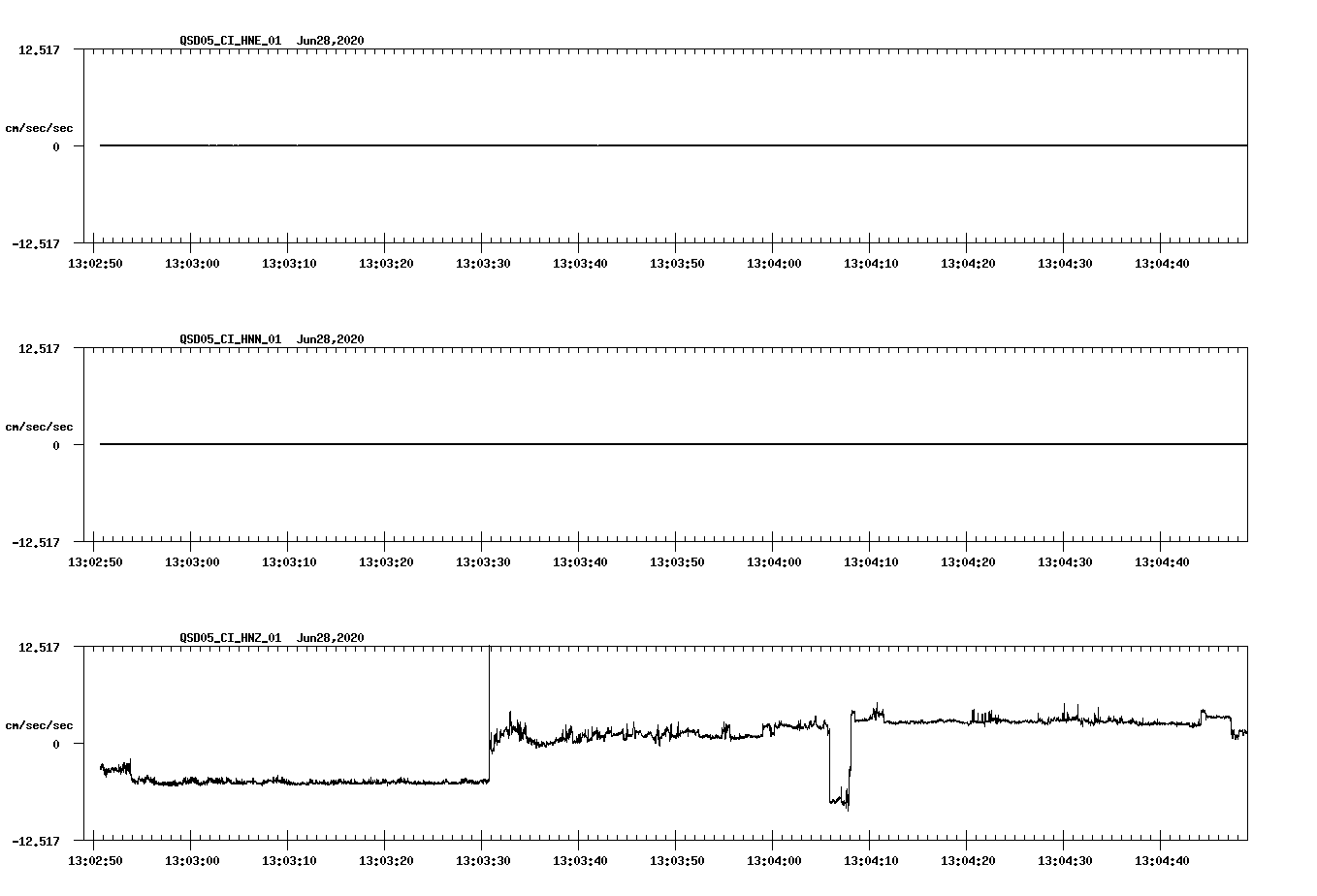Select the 13:03:20 time label under the HNN chart
This screenshot has height=896, width=1317.
click(x=386, y=562)
